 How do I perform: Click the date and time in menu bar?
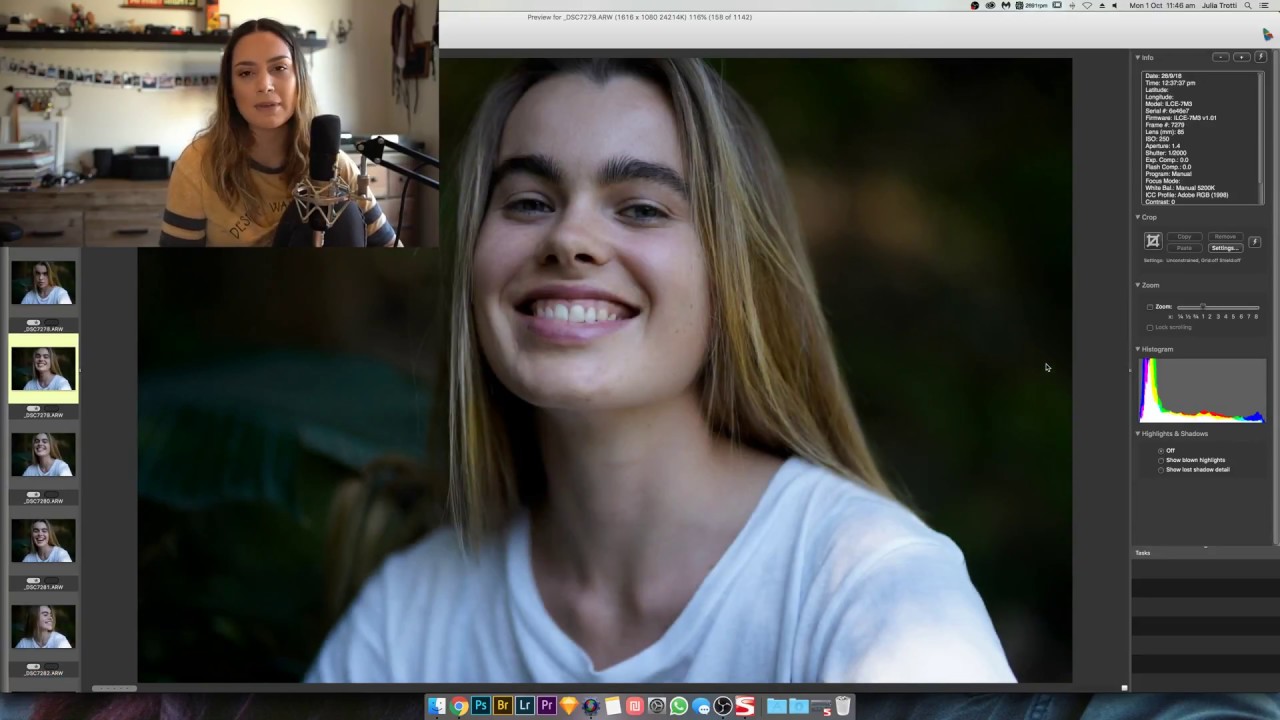1161,5
